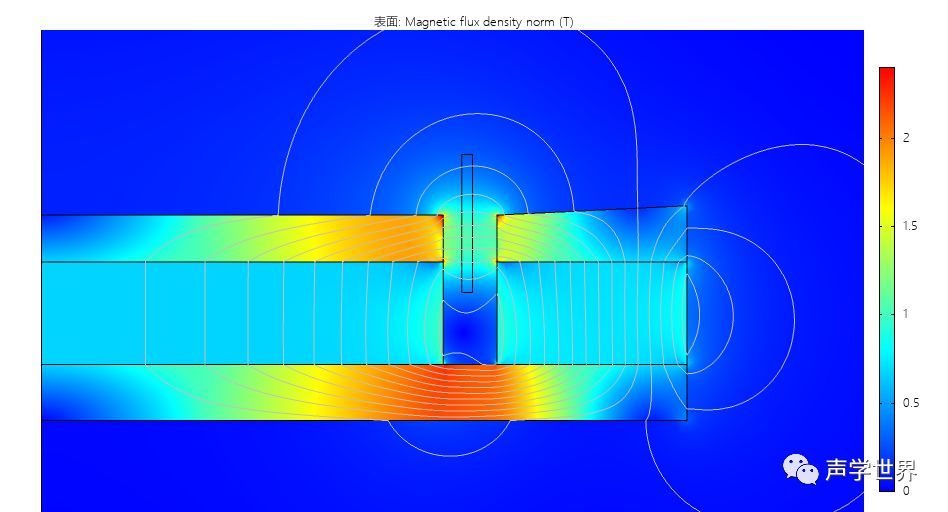Click the "1.5" tick label on the color legend
The image size is (948, 512).
(x=910, y=226)
